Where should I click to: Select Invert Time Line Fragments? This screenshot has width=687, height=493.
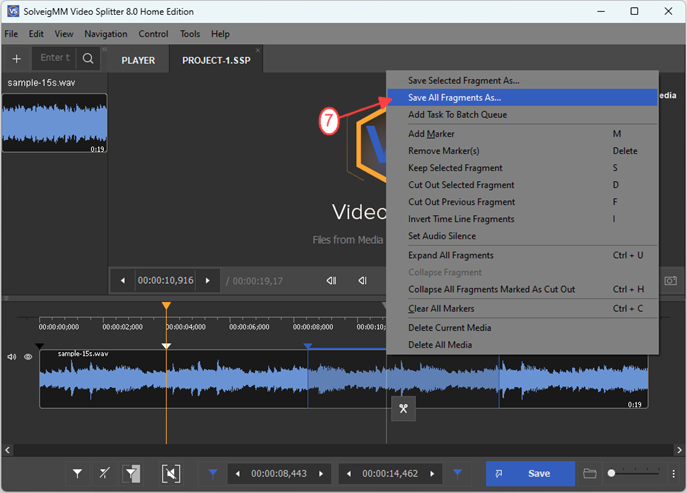pyautogui.click(x=522, y=219)
